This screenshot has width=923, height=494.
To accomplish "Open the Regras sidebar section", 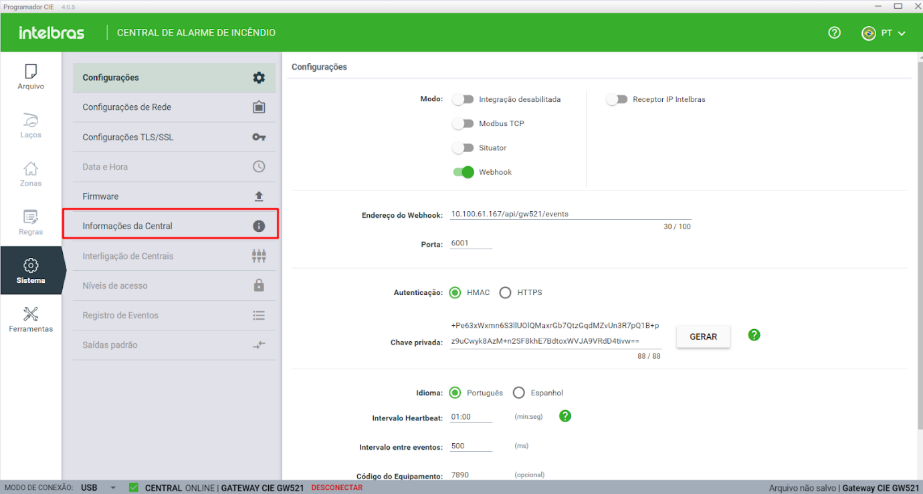I will 31,222.
